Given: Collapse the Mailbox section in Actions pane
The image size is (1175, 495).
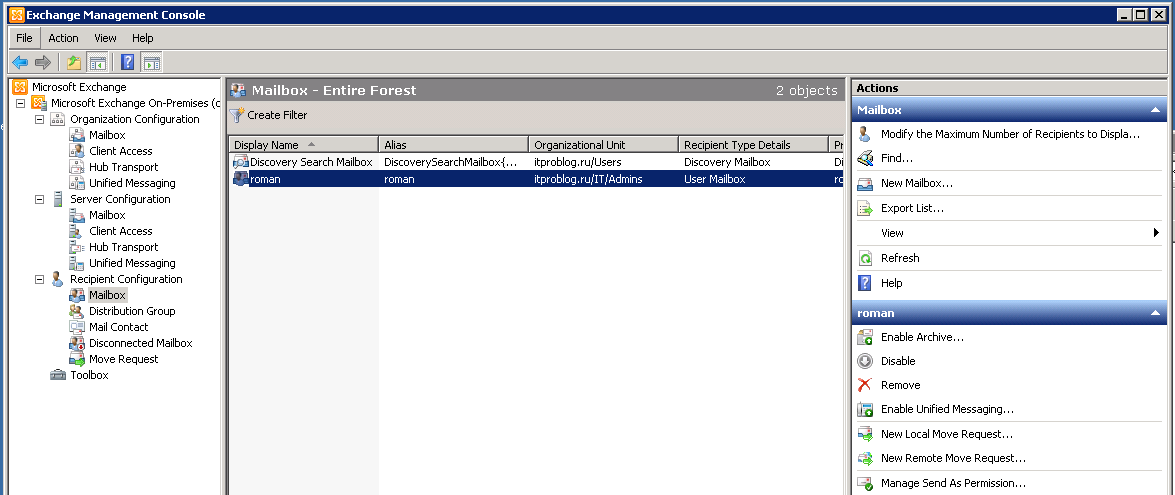Looking at the screenshot, I should [1155, 110].
